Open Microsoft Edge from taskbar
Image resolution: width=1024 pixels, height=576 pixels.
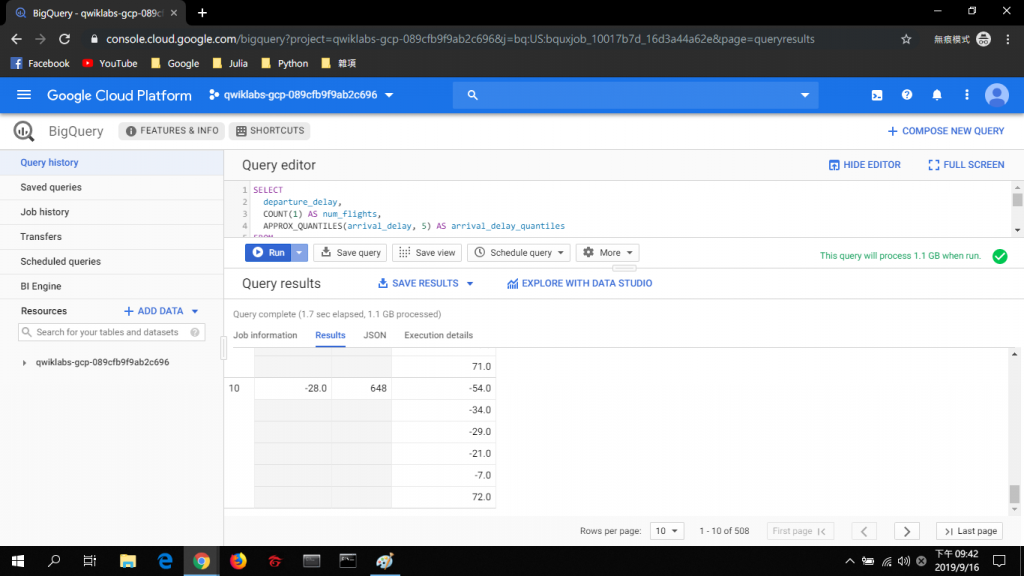click(165, 561)
